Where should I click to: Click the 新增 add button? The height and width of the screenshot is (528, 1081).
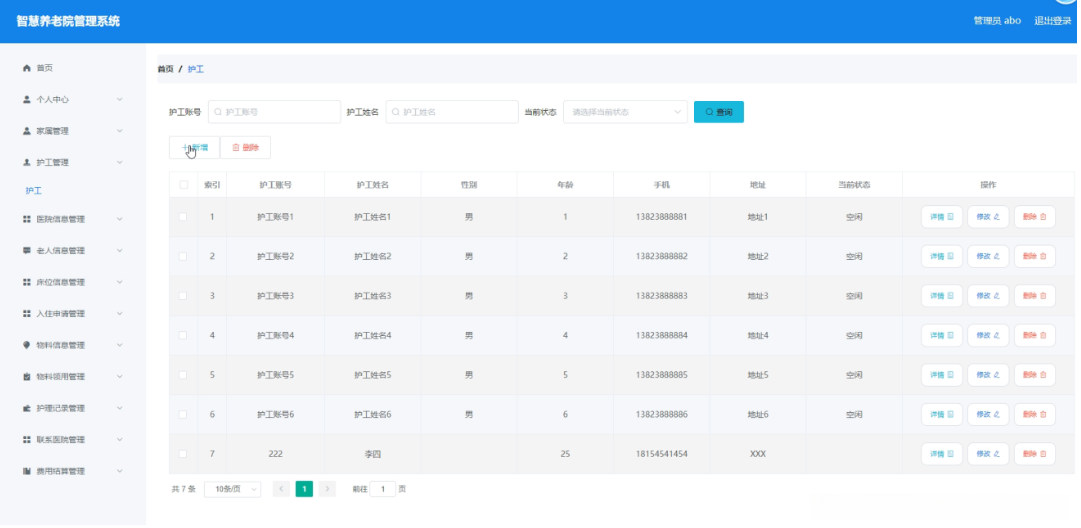[x=194, y=148]
